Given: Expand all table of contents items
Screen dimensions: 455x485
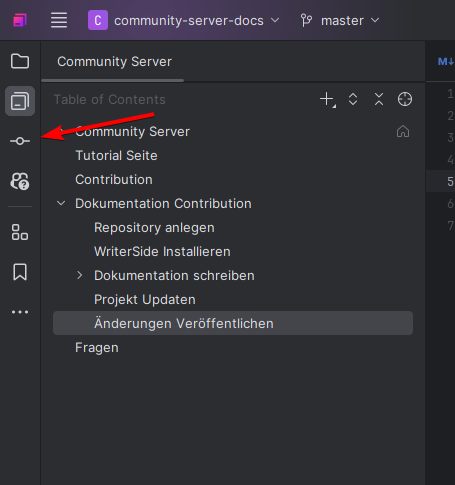Looking at the screenshot, I should tap(353, 99).
